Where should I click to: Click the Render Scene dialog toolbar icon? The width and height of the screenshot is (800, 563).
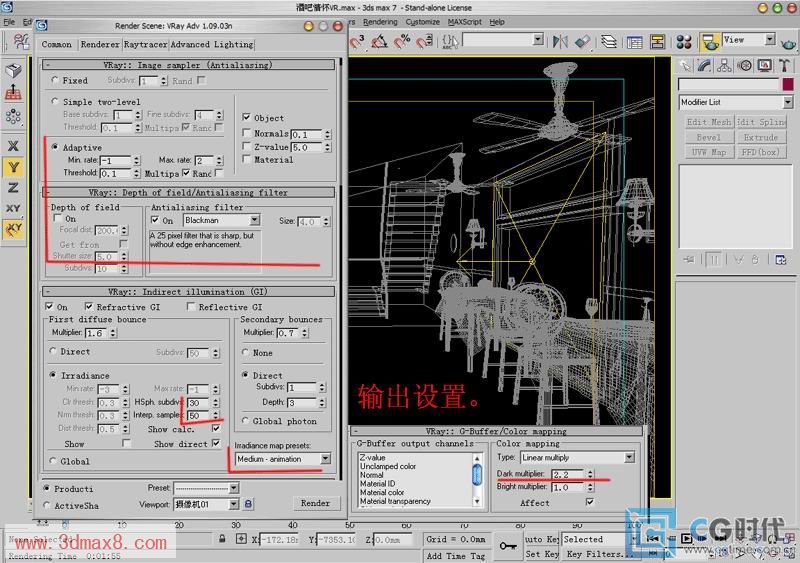tap(709, 42)
